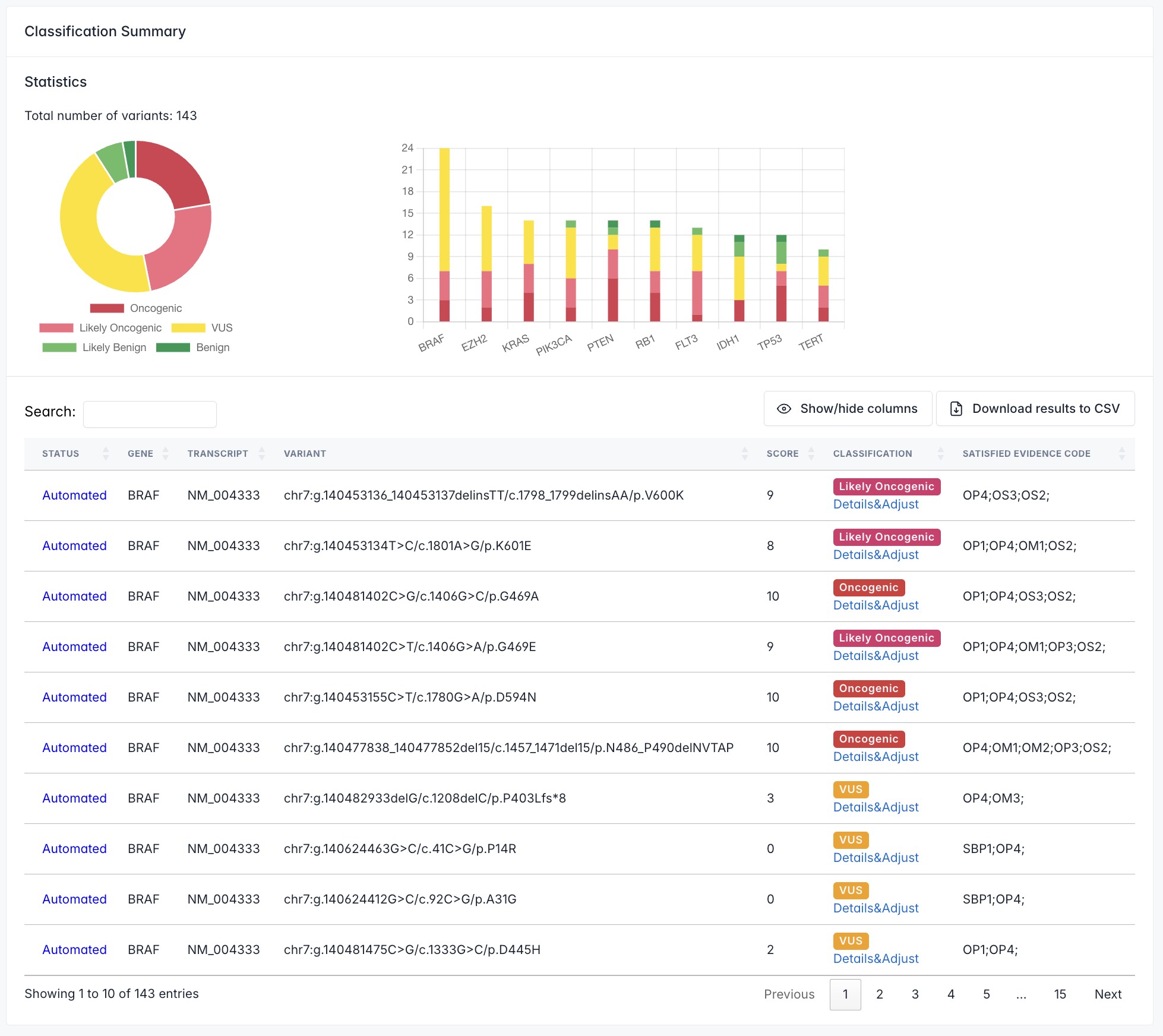Sort by Classification column arrows
Image resolution: width=1163 pixels, height=1036 pixels.
[940, 454]
